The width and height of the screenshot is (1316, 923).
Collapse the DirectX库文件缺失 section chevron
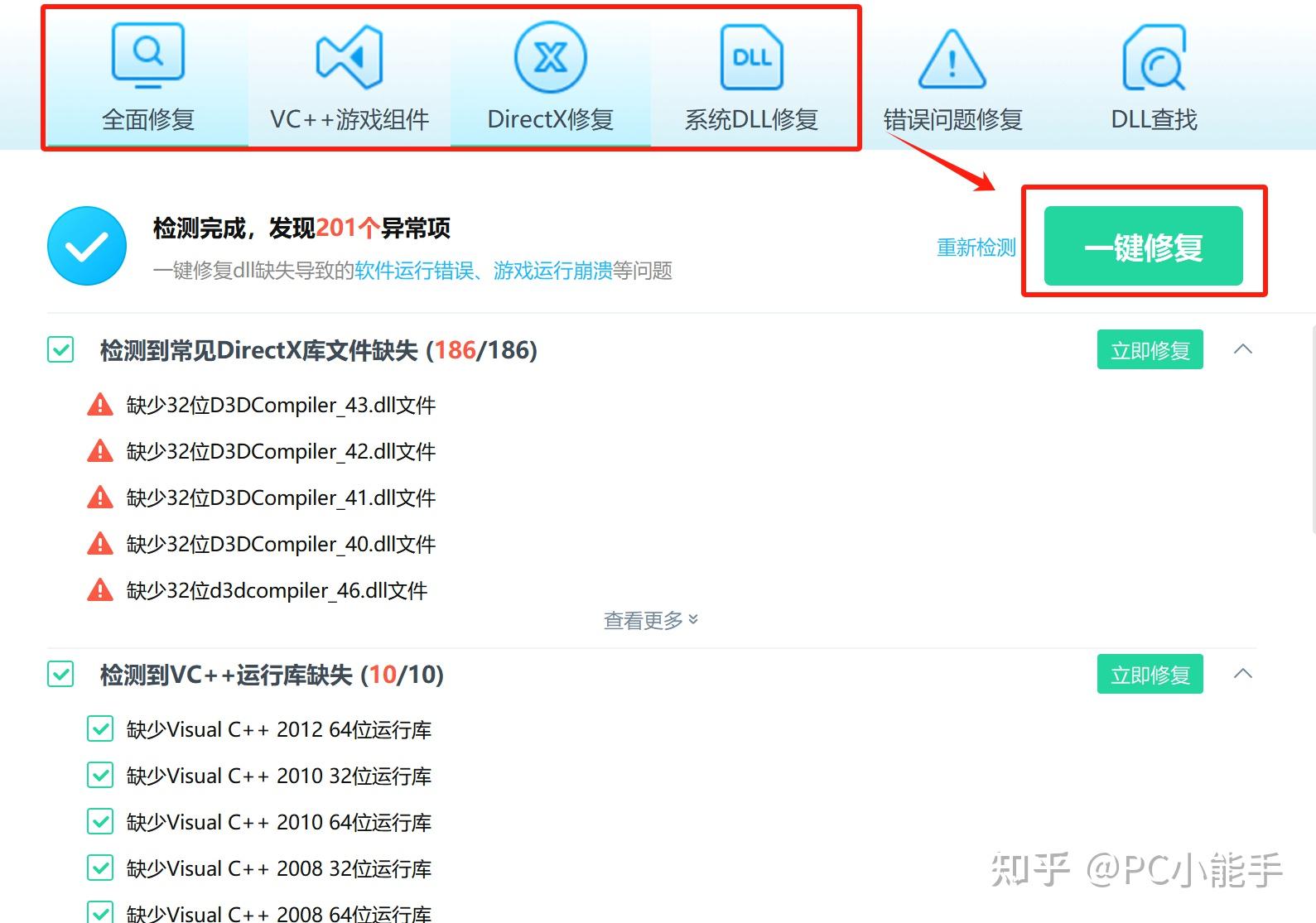coord(1243,349)
